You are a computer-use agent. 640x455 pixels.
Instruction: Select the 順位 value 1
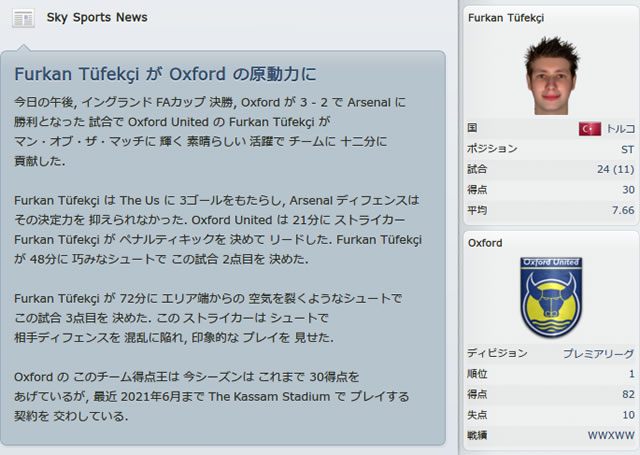click(x=632, y=374)
